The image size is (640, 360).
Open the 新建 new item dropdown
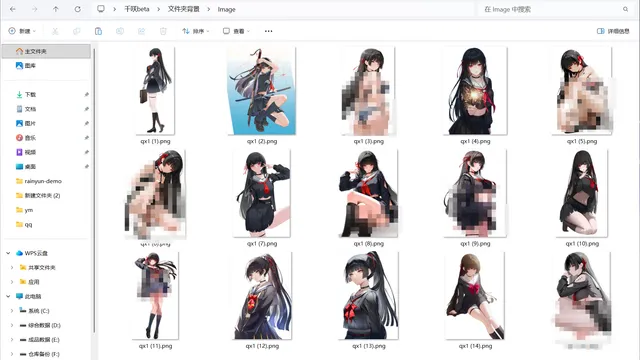click(x=22, y=31)
